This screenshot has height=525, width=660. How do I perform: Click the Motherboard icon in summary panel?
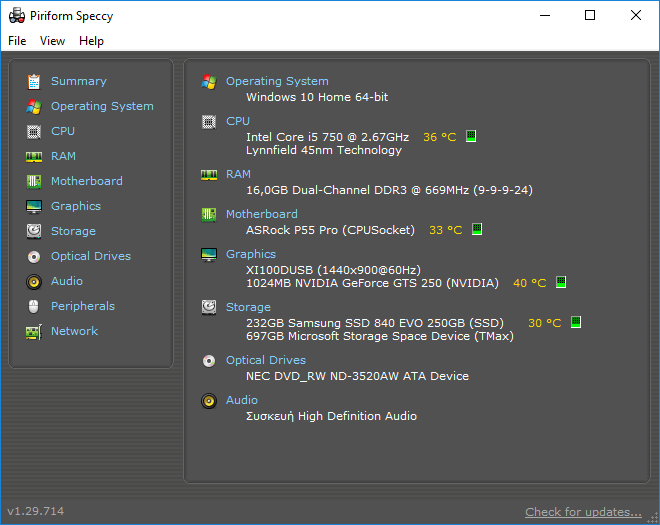tap(209, 214)
